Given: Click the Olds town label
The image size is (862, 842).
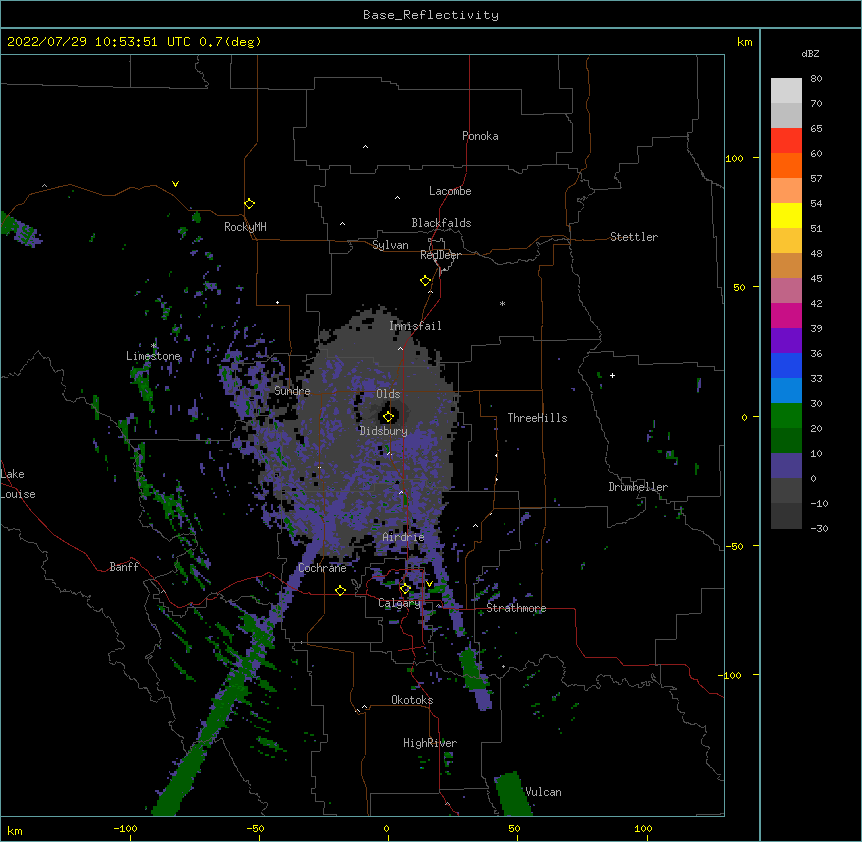Looking at the screenshot, I should tap(388, 394).
